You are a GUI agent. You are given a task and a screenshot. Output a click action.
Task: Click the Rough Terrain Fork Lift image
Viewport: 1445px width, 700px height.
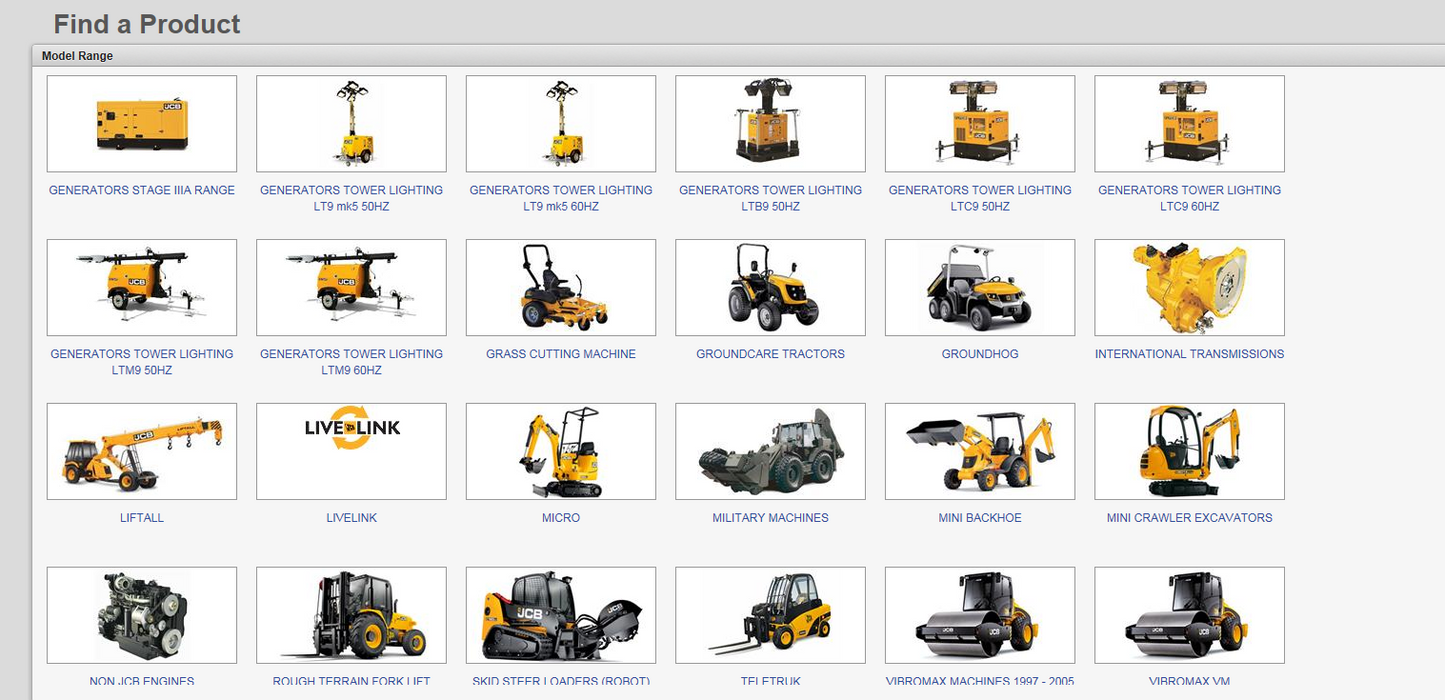coord(351,616)
